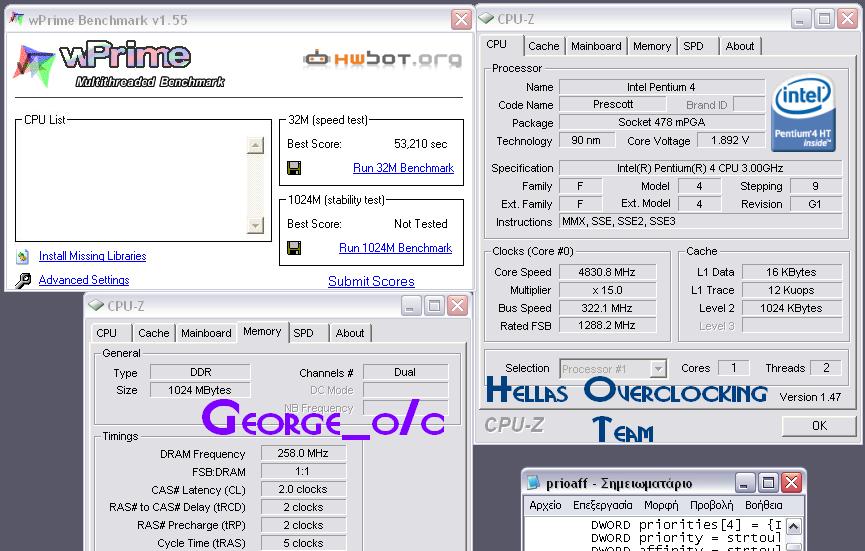Open the Αρχείο menu in Notepad

point(545,505)
